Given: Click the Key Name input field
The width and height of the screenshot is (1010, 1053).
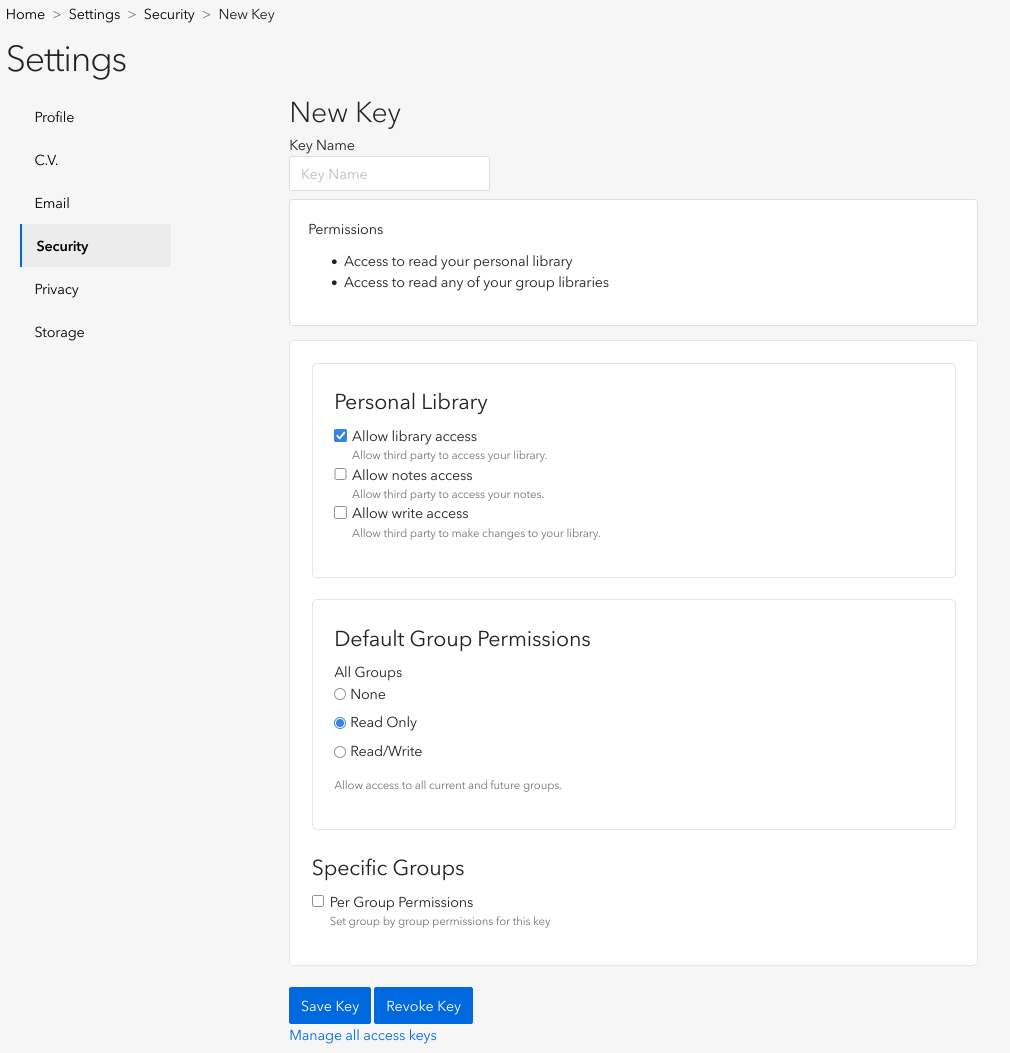Looking at the screenshot, I should (389, 174).
